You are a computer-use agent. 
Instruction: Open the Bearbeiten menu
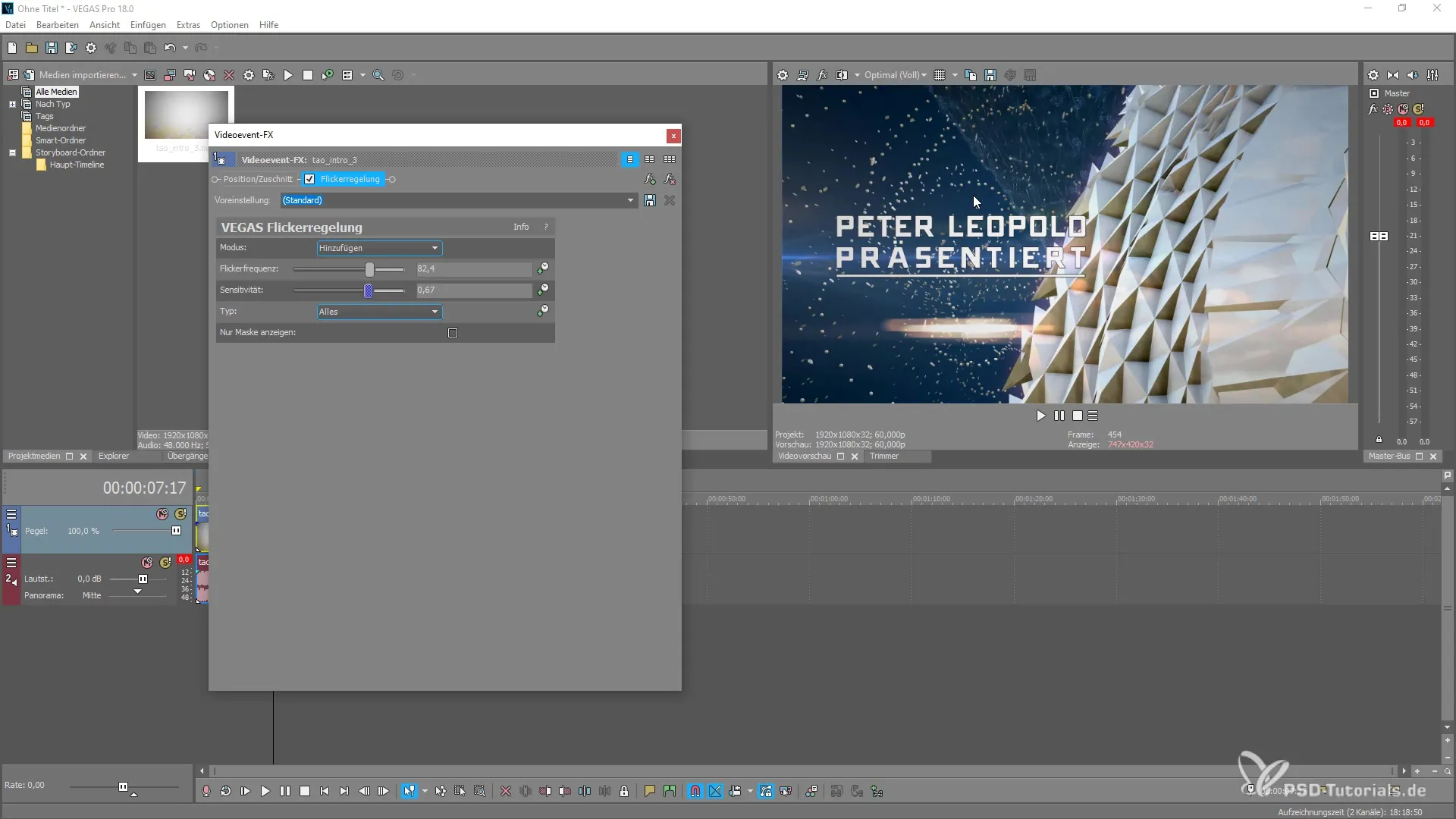58,25
